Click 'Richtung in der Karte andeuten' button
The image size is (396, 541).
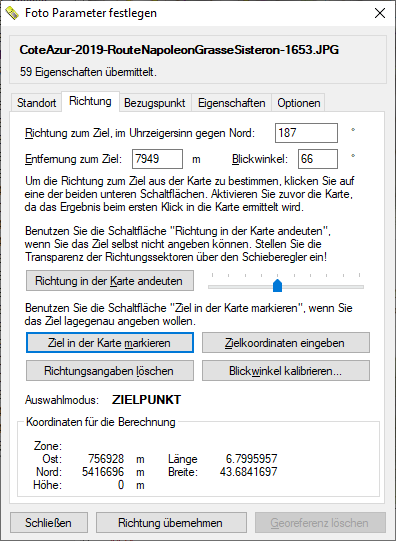[110, 281]
